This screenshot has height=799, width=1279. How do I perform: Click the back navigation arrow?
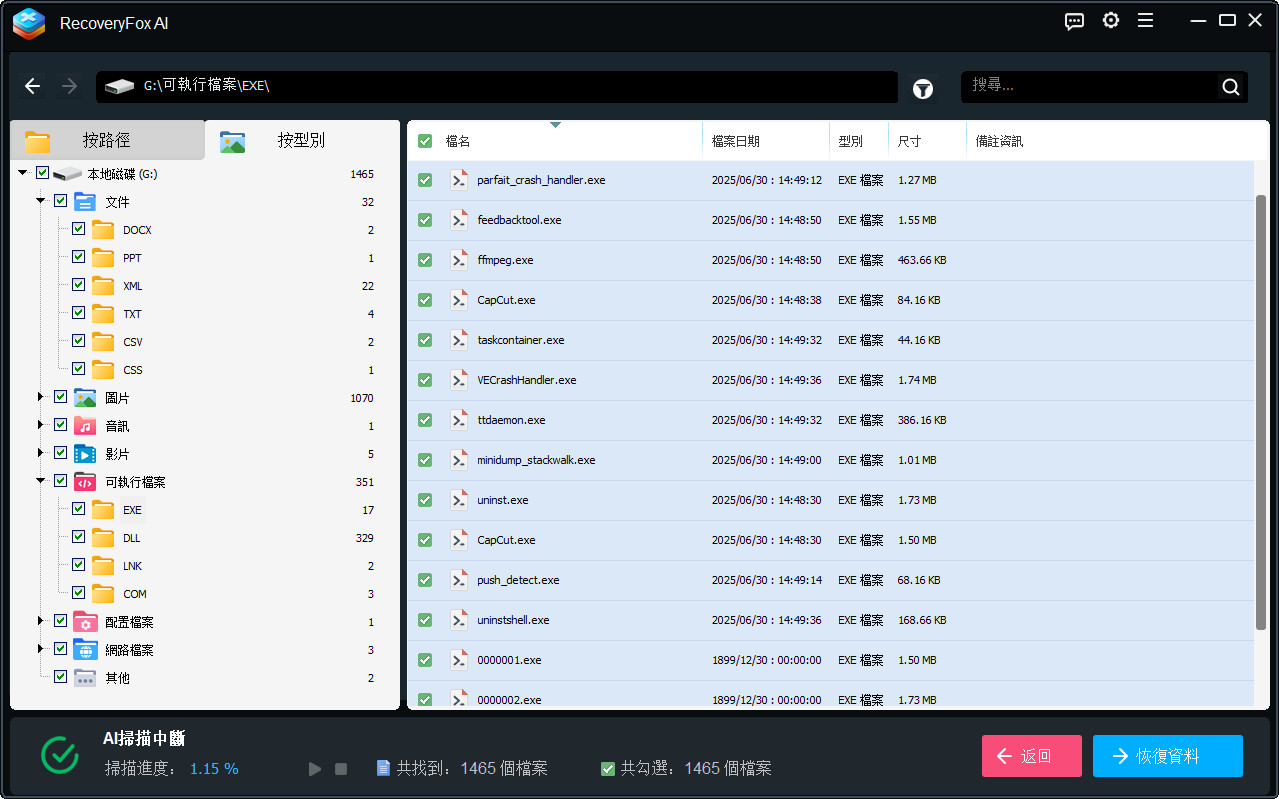pyautogui.click(x=32, y=86)
